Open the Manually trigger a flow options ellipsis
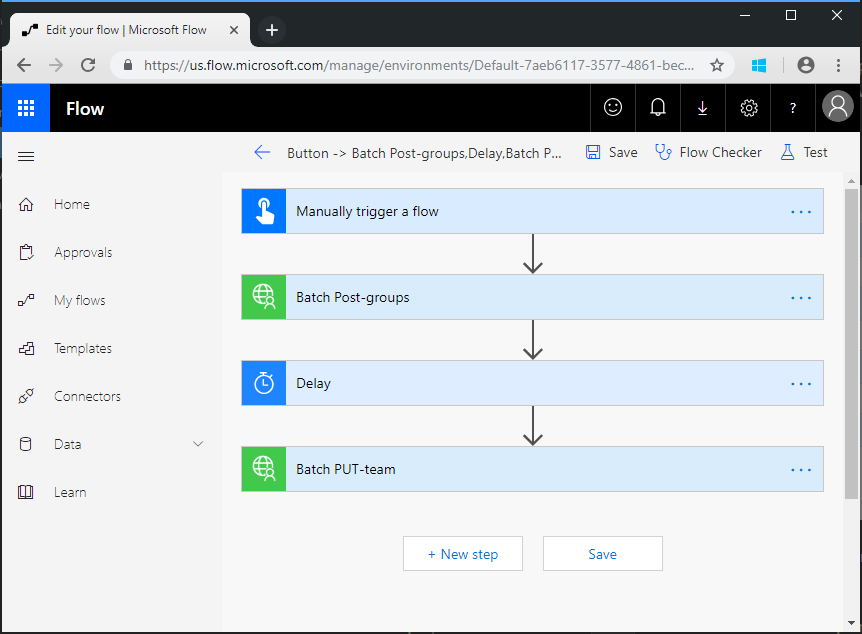Image resolution: width=862 pixels, height=634 pixels. point(801,212)
